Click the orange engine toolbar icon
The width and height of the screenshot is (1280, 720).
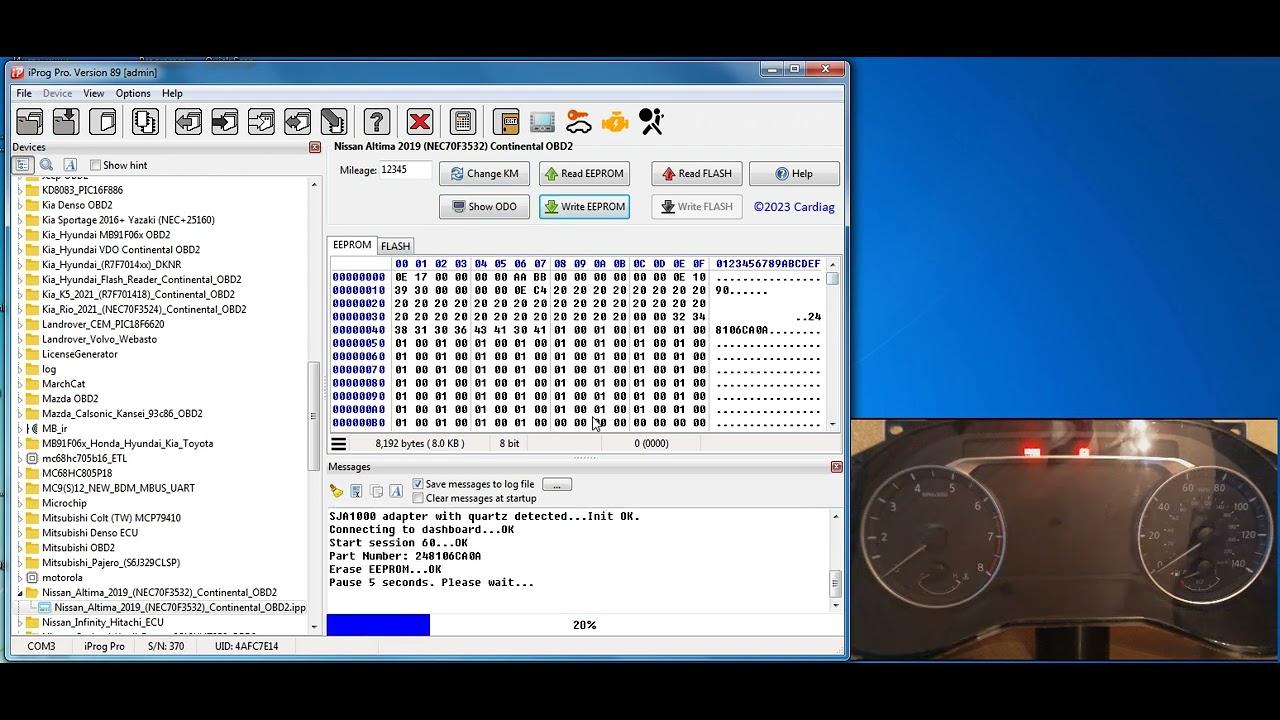[x=615, y=122]
